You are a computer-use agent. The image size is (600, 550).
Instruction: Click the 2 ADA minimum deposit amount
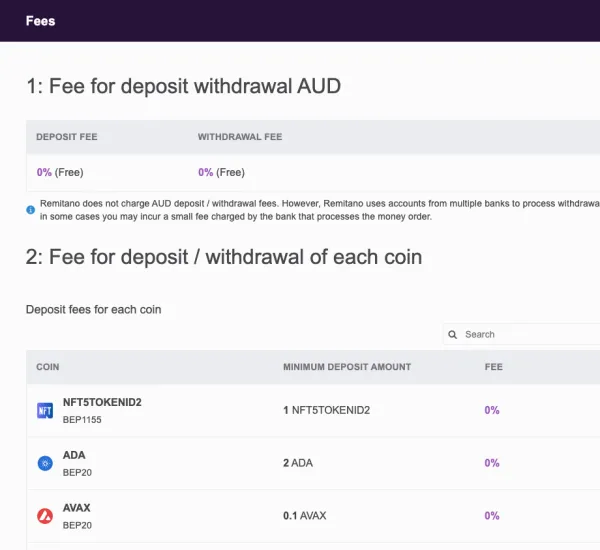pyautogui.click(x=299, y=463)
